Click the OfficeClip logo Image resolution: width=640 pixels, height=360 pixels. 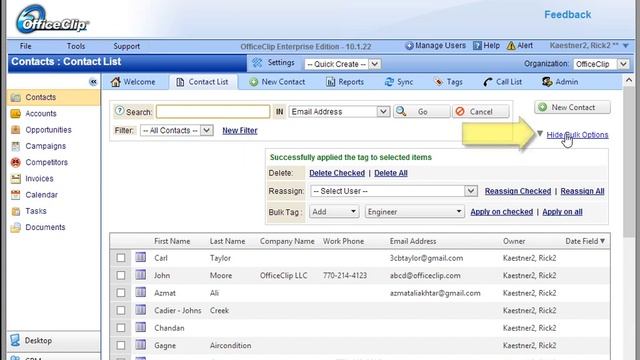[x=52, y=20]
